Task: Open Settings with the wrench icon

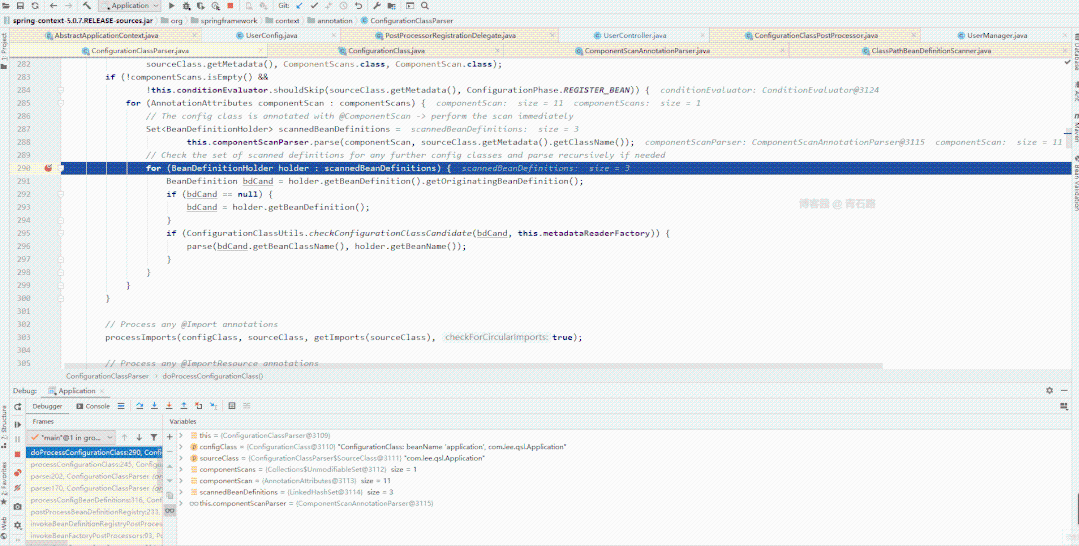Action: click(377, 6)
